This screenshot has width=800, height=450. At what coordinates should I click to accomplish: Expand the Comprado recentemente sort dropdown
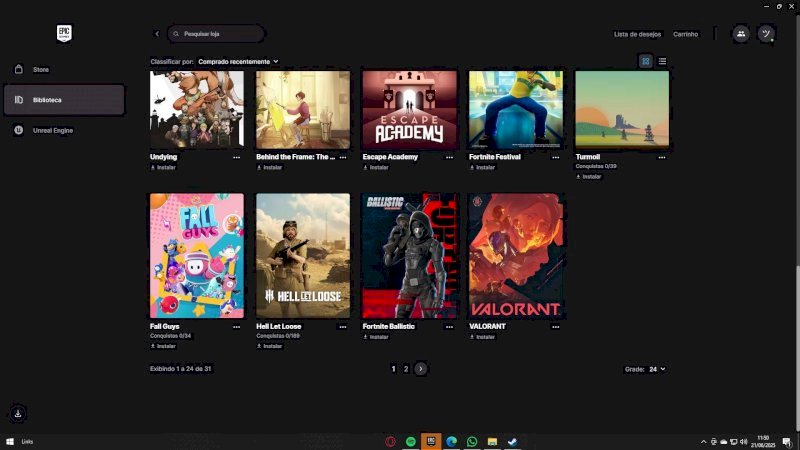[x=238, y=61]
